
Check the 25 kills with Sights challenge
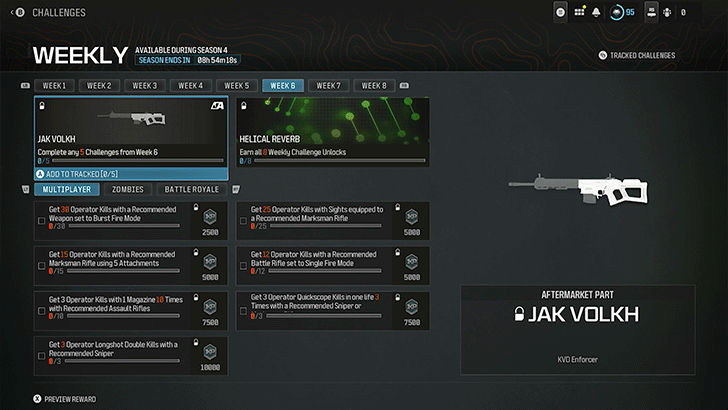243,221
